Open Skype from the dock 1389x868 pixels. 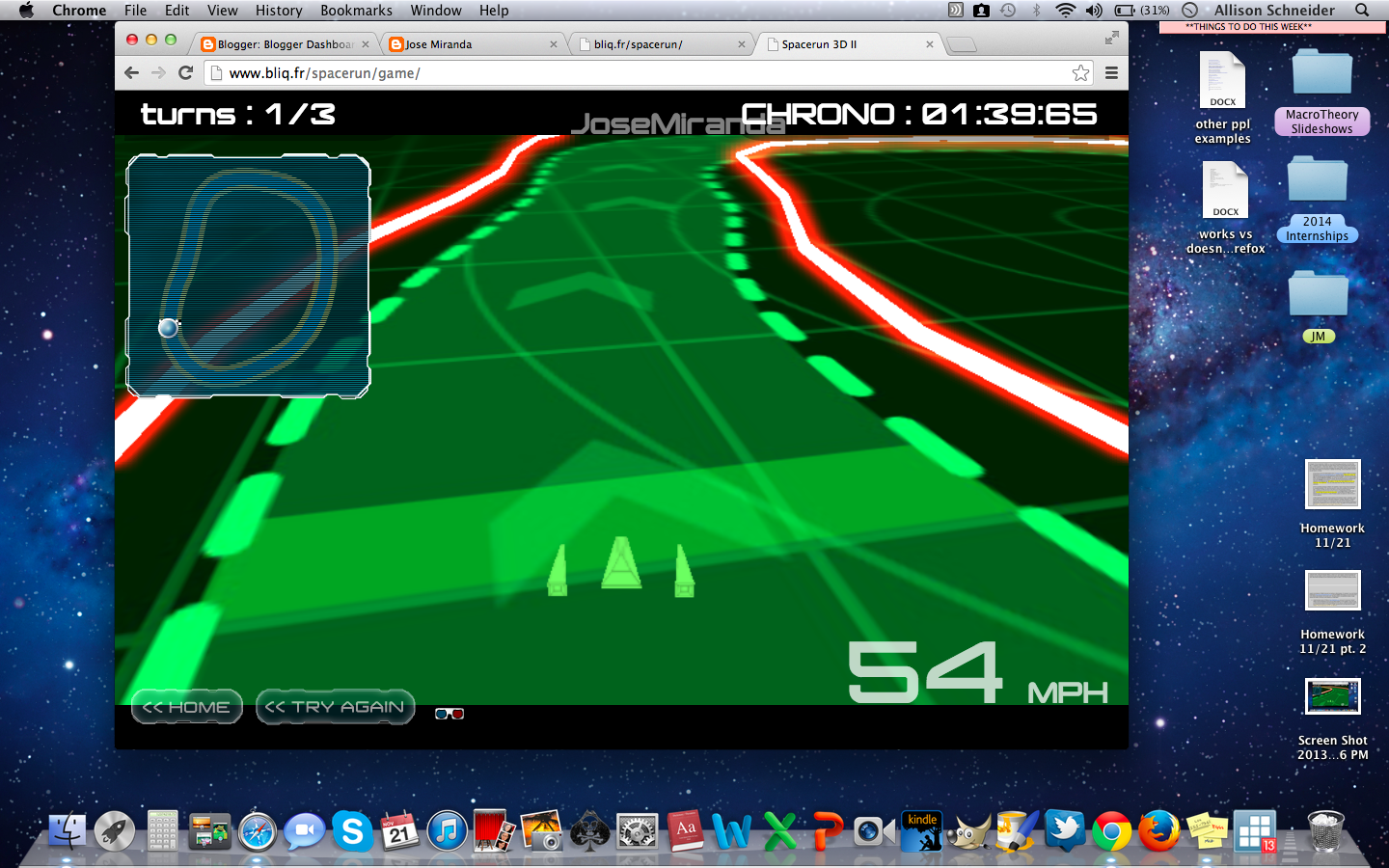tap(352, 830)
